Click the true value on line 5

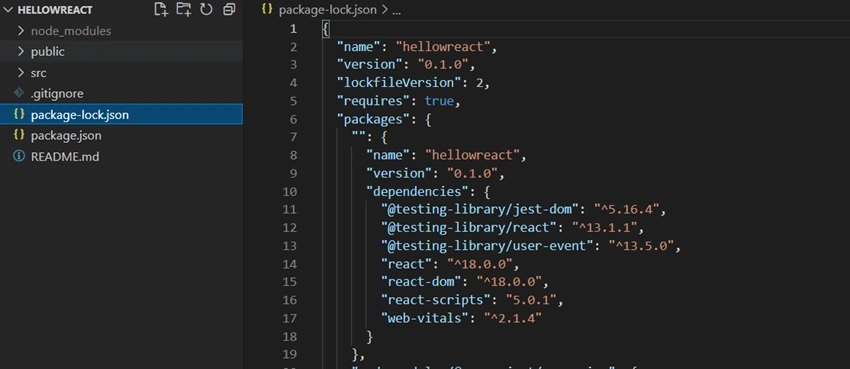click(x=440, y=101)
